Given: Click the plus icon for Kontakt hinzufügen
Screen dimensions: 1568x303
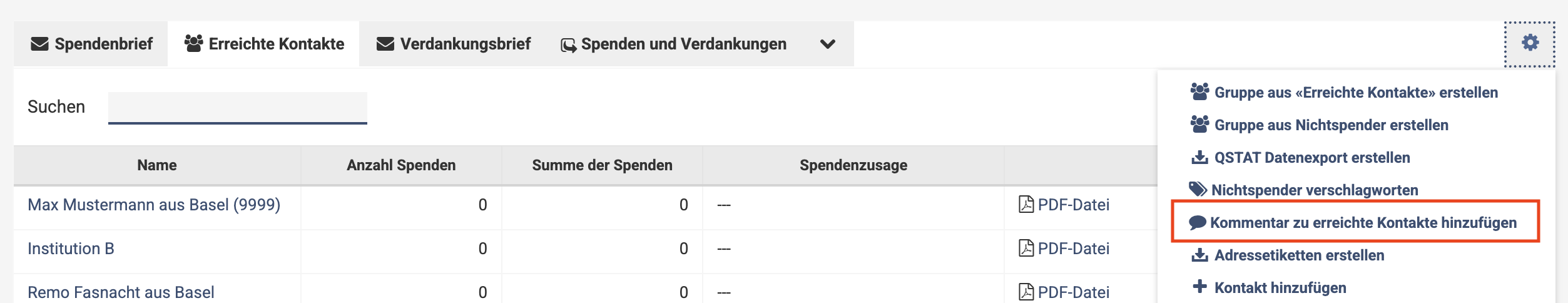Looking at the screenshot, I should coord(1199,287).
